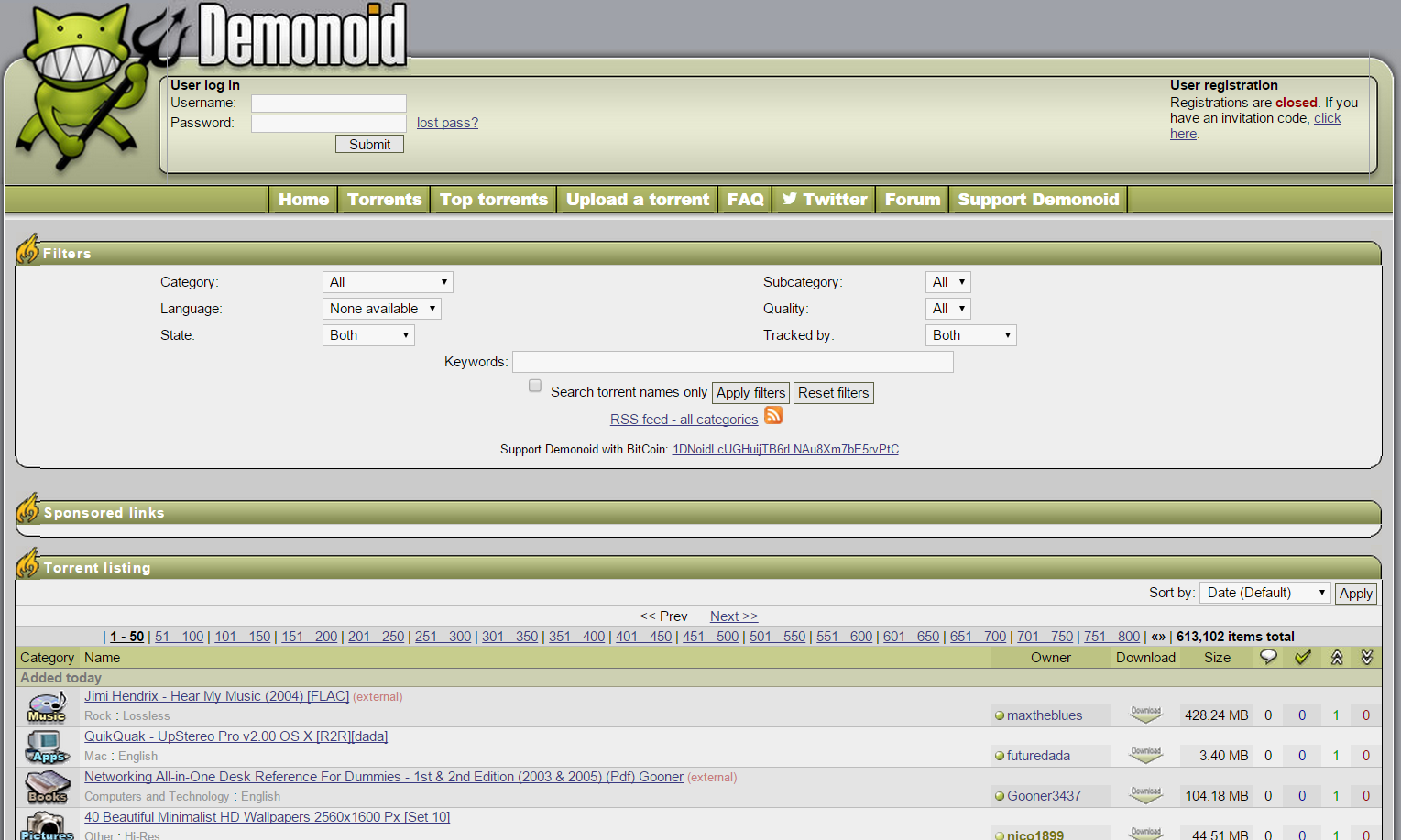The height and width of the screenshot is (840, 1401).
Task: Open the Tracked by dropdown
Action: pos(970,335)
